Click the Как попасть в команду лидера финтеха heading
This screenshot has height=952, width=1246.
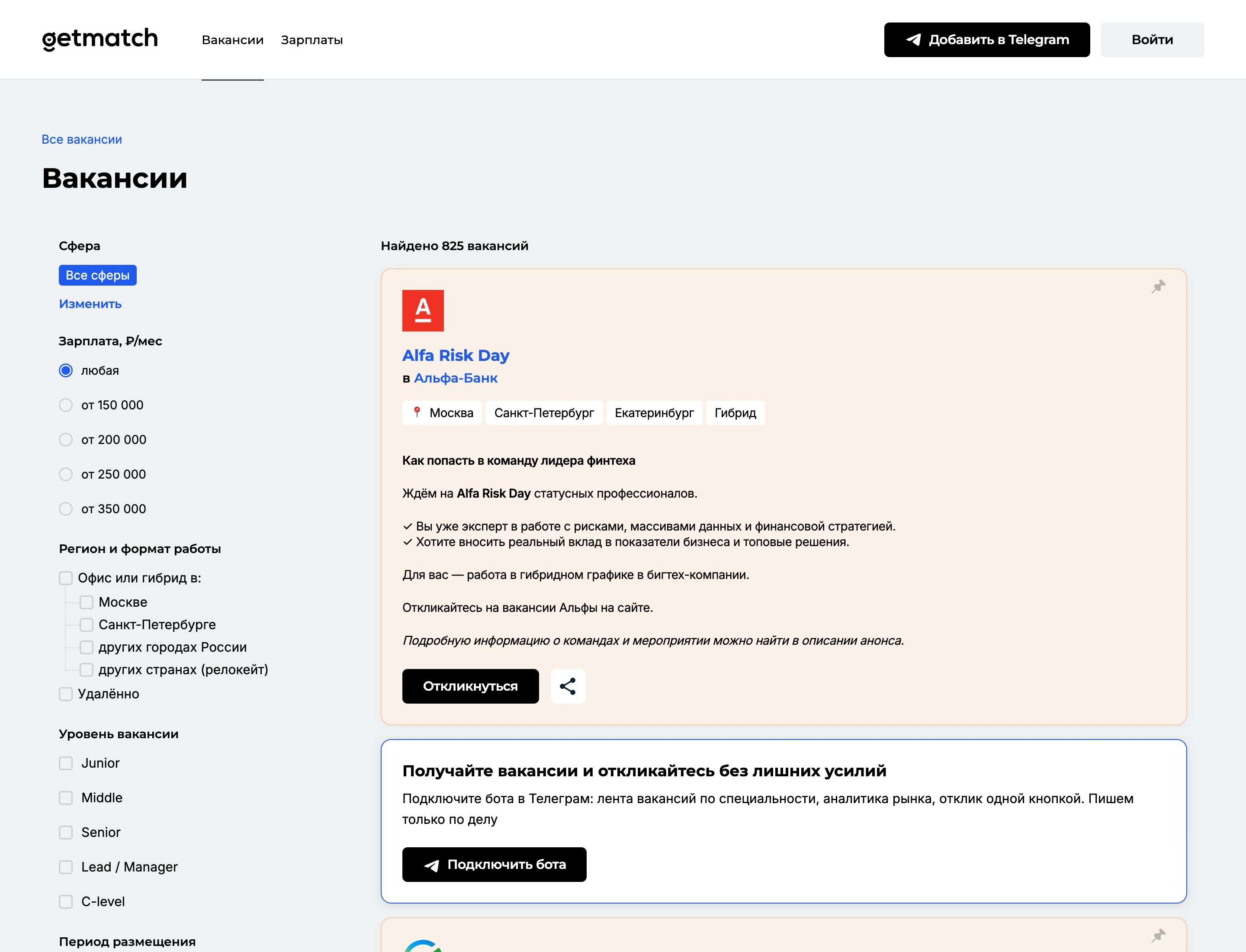(x=518, y=461)
